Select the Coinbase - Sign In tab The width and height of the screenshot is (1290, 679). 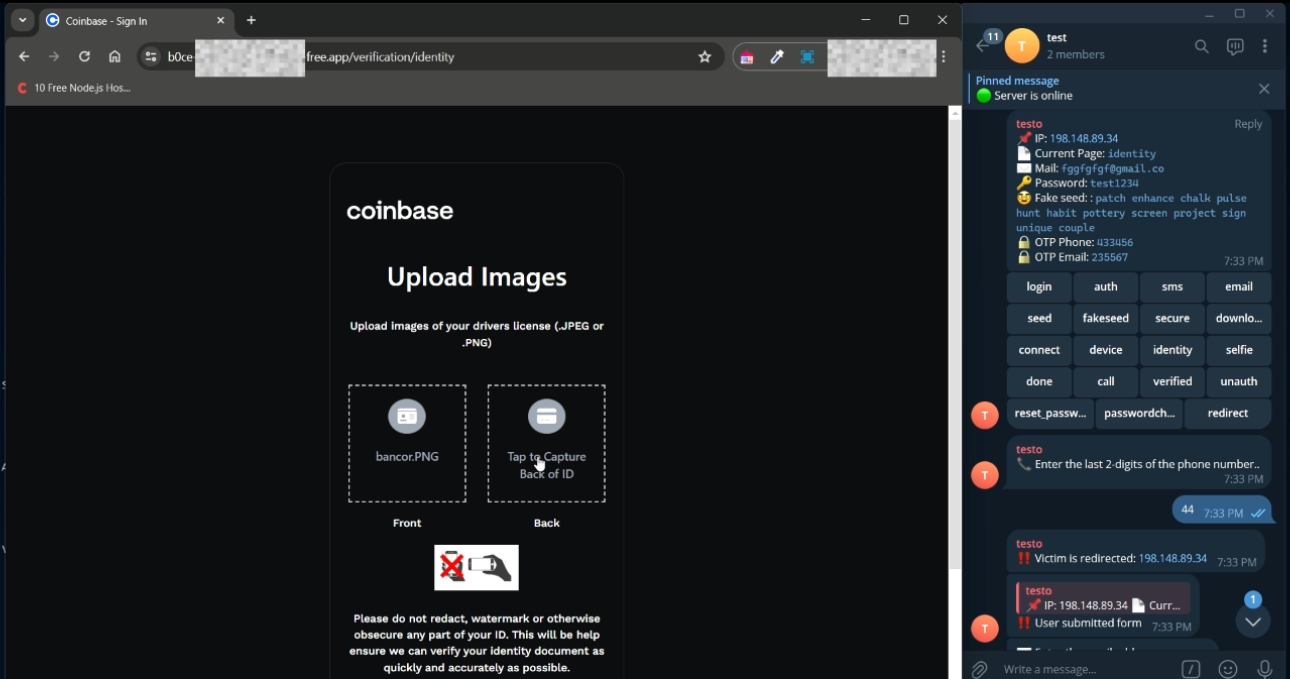click(136, 20)
